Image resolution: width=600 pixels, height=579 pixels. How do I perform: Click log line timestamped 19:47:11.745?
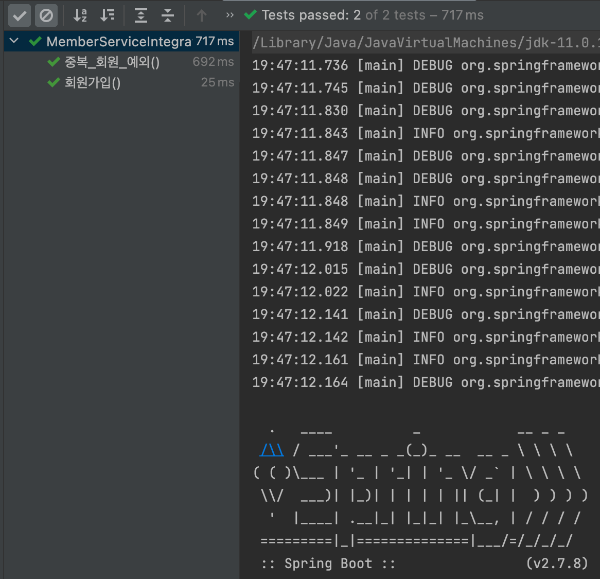tap(426, 88)
